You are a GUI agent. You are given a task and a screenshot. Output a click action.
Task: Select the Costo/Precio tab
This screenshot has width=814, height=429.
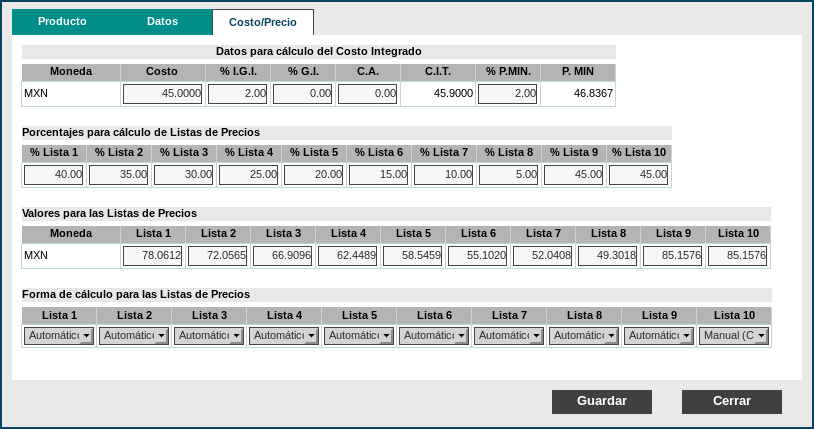(x=263, y=22)
